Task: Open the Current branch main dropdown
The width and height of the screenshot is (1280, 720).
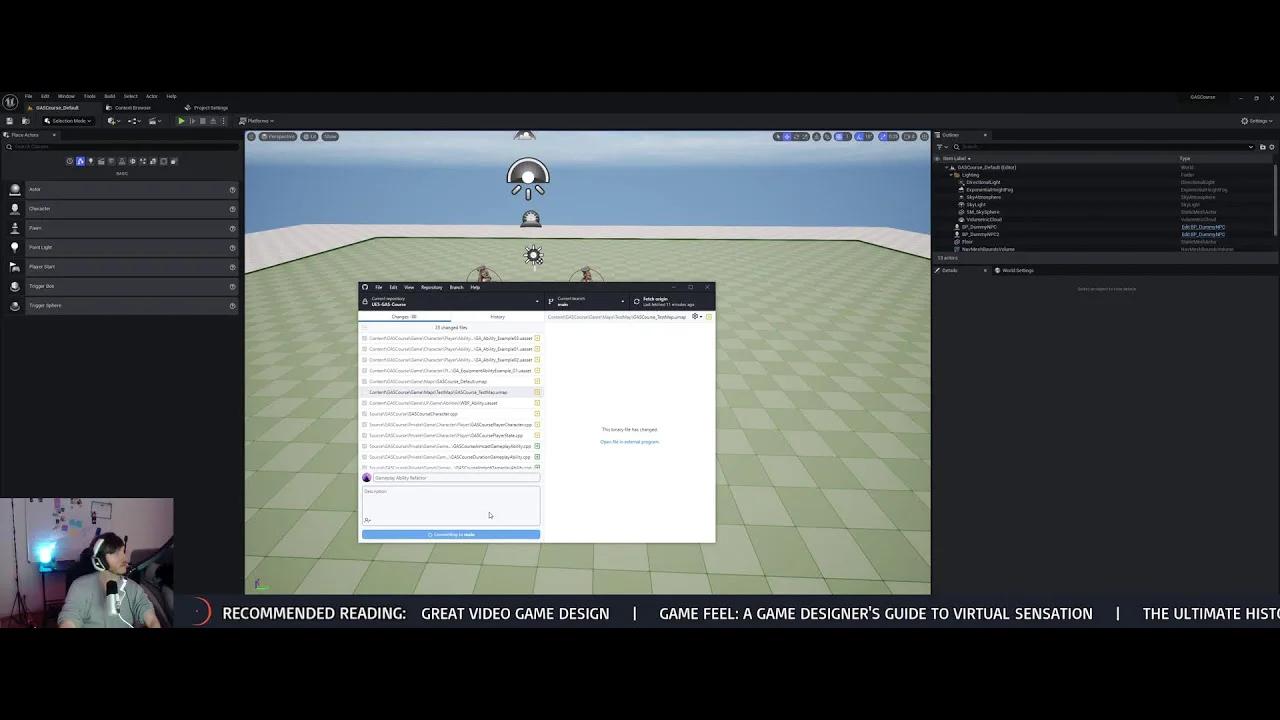Action: 586,301
